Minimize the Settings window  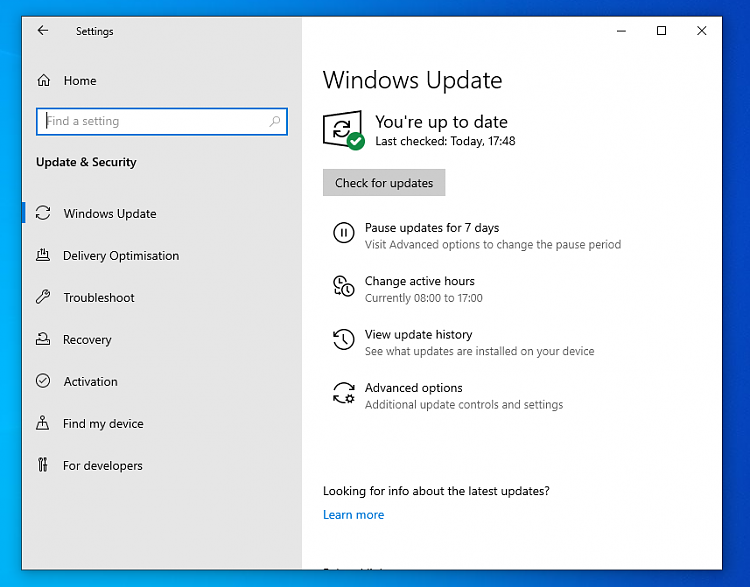(621, 31)
